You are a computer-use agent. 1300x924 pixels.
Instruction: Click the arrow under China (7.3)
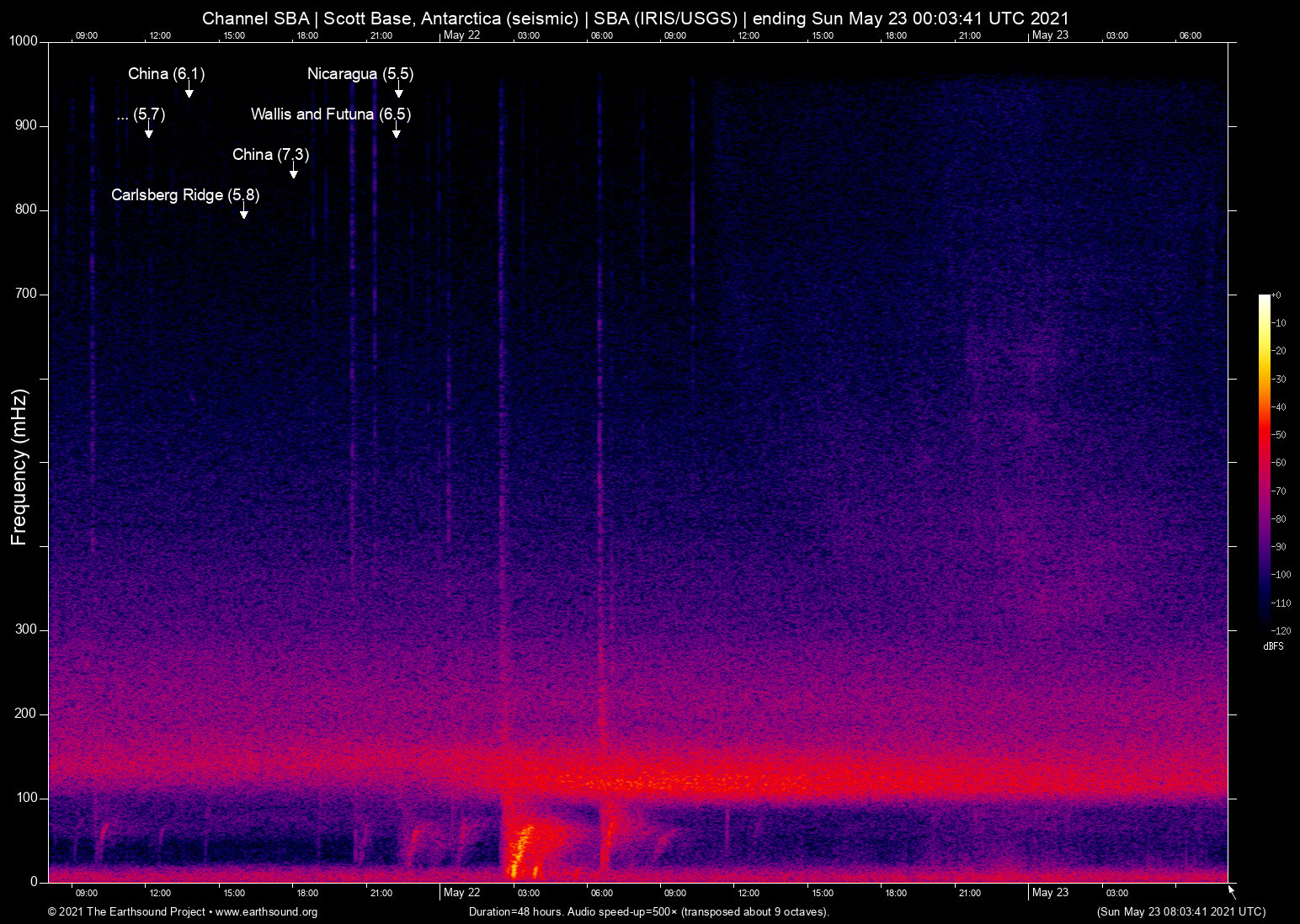(x=294, y=172)
